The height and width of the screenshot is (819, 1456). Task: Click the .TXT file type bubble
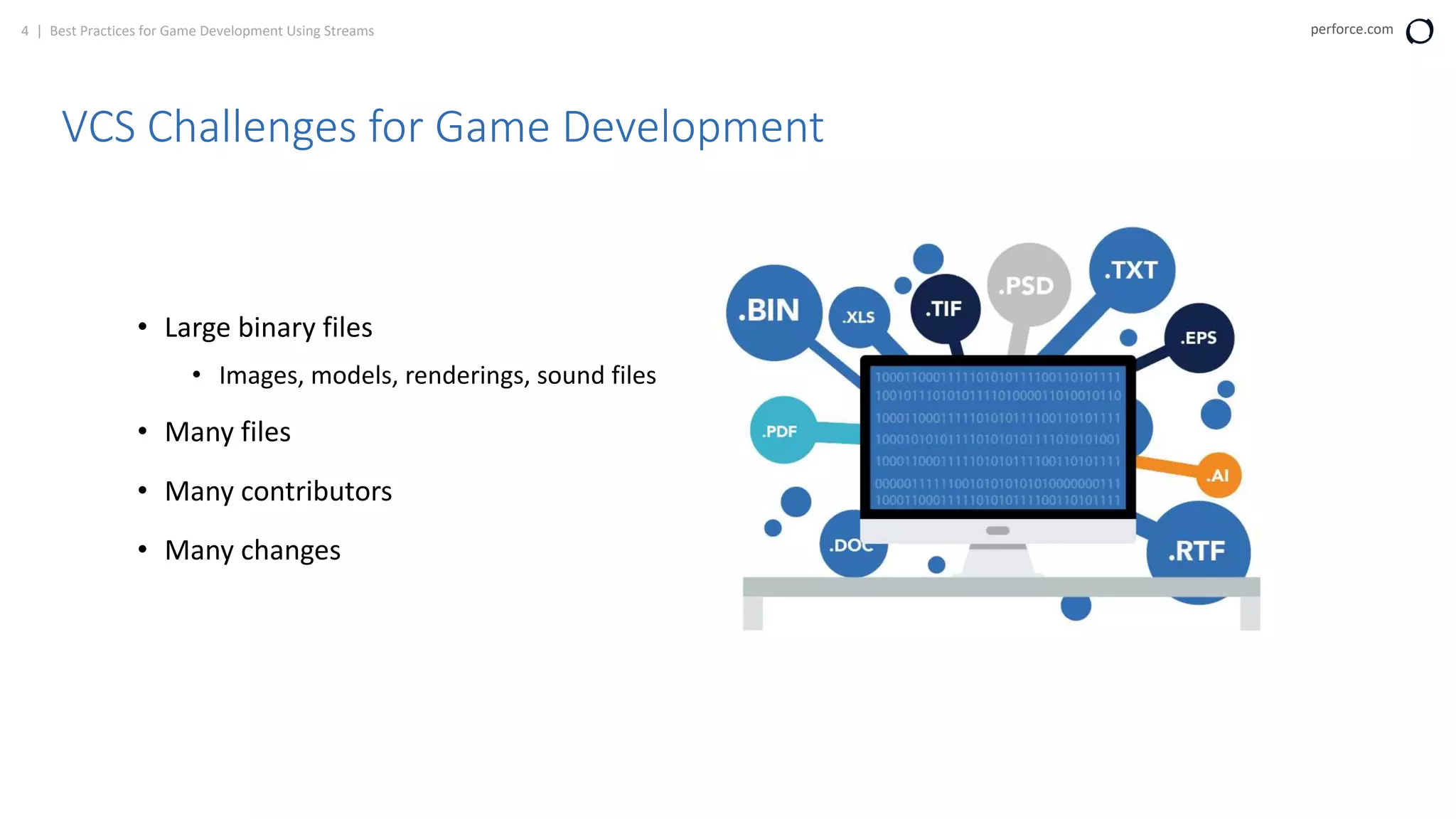[x=1131, y=270]
